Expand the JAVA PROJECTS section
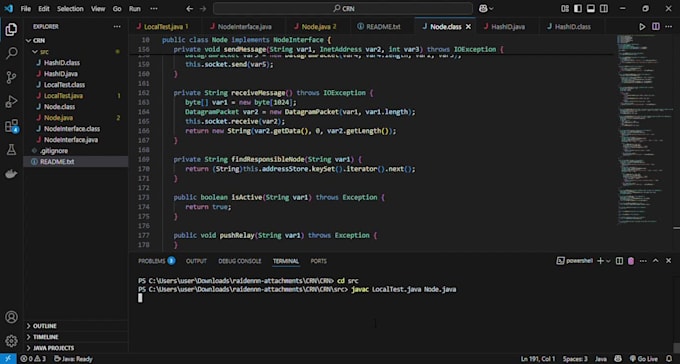 coord(53,348)
